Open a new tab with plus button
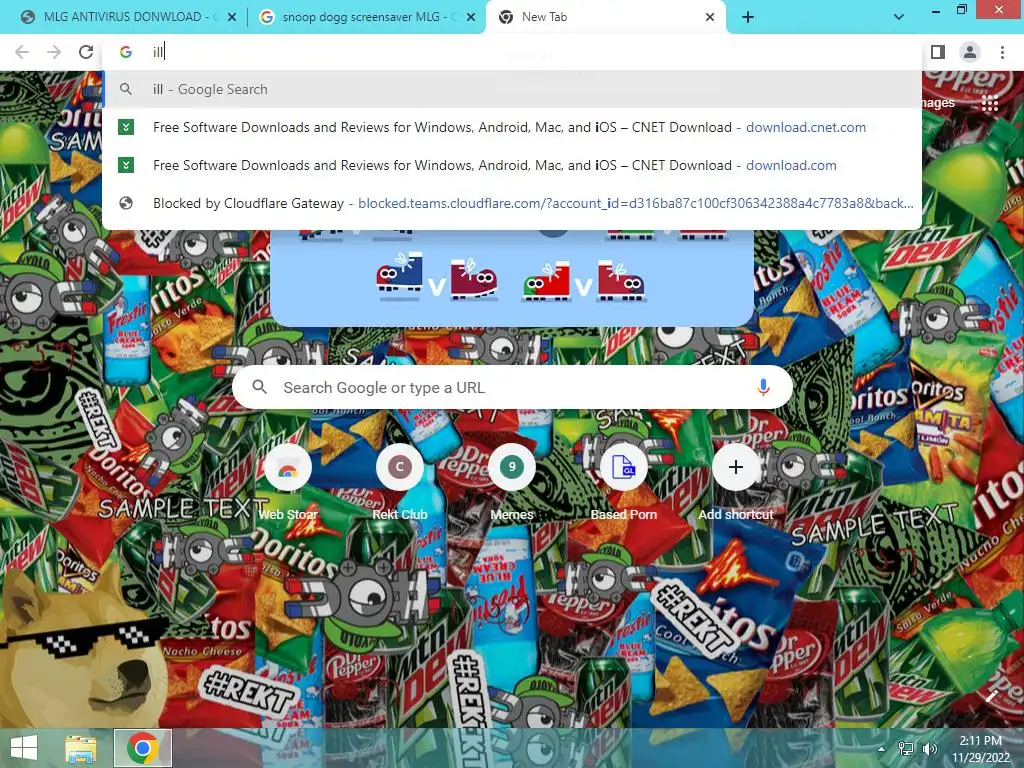The width and height of the screenshot is (1024, 768). pyautogui.click(x=748, y=18)
